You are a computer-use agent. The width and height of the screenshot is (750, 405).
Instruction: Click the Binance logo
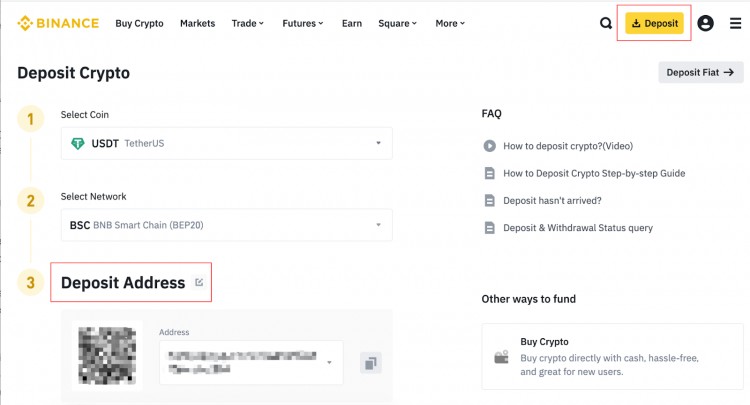pyautogui.click(x=58, y=23)
